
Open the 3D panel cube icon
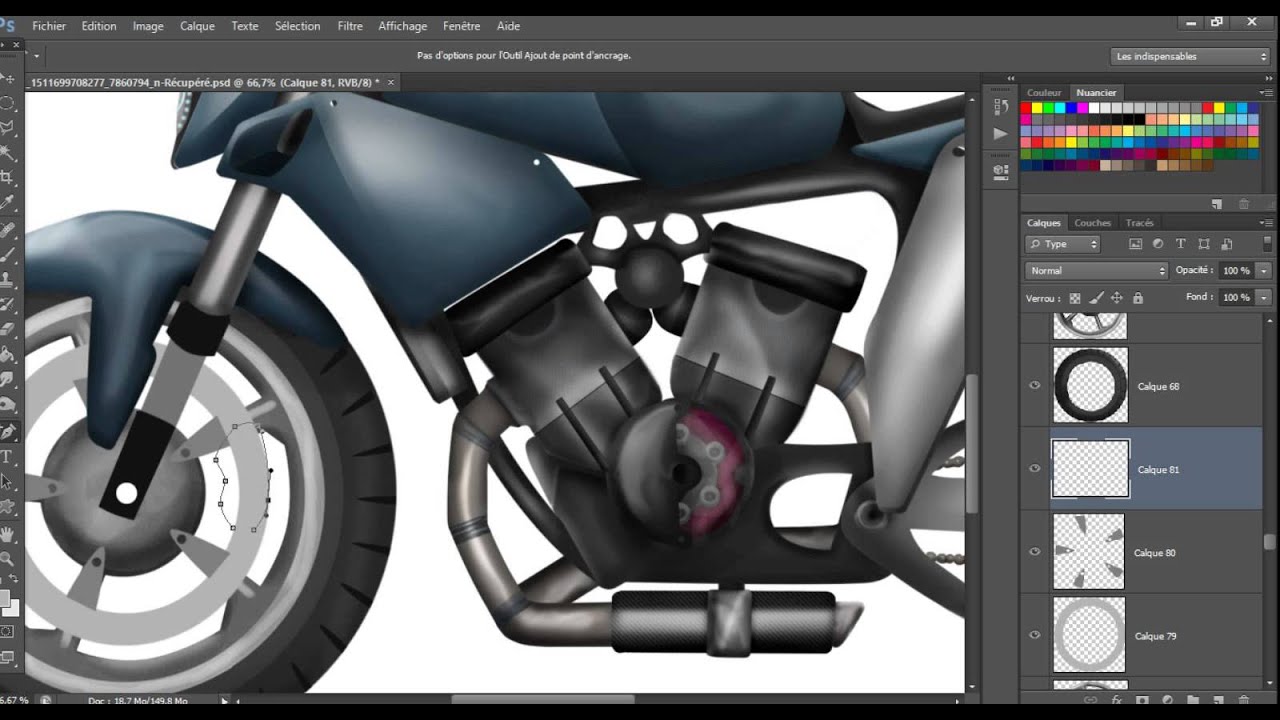1000,171
